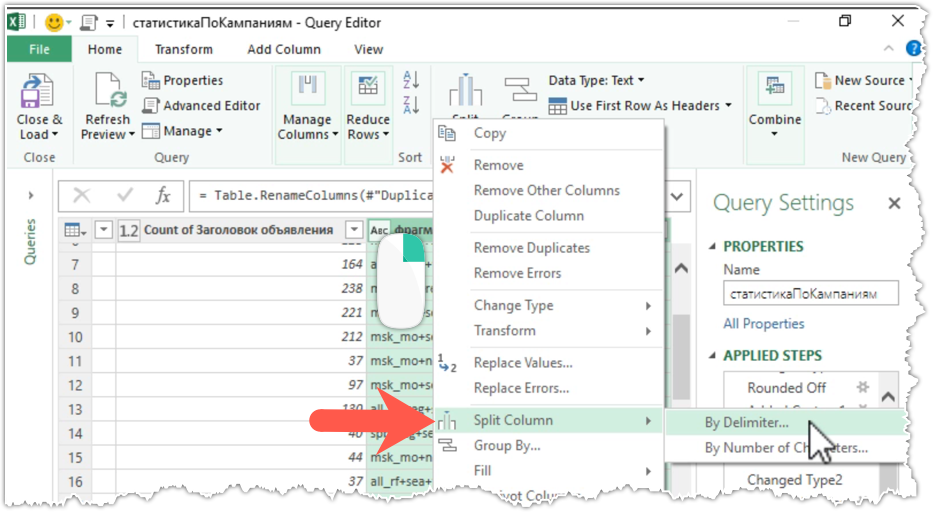This screenshot has width=934, height=513.
Task: Open the Change Type submenu
Action: click(x=549, y=305)
